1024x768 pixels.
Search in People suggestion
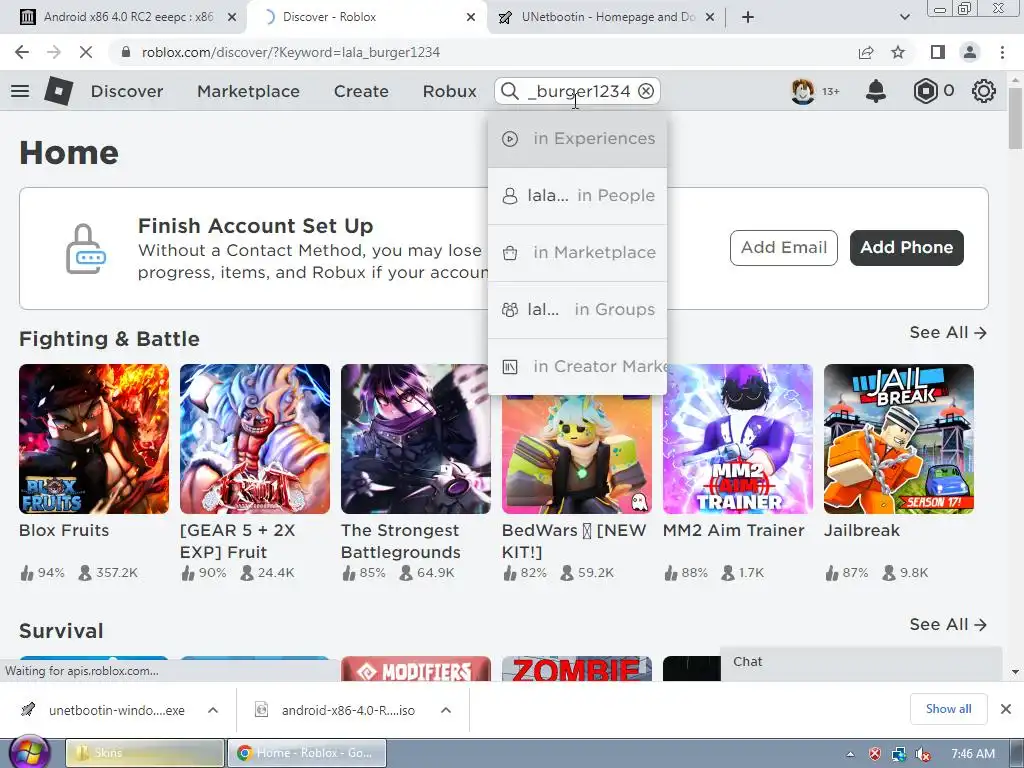coord(577,195)
